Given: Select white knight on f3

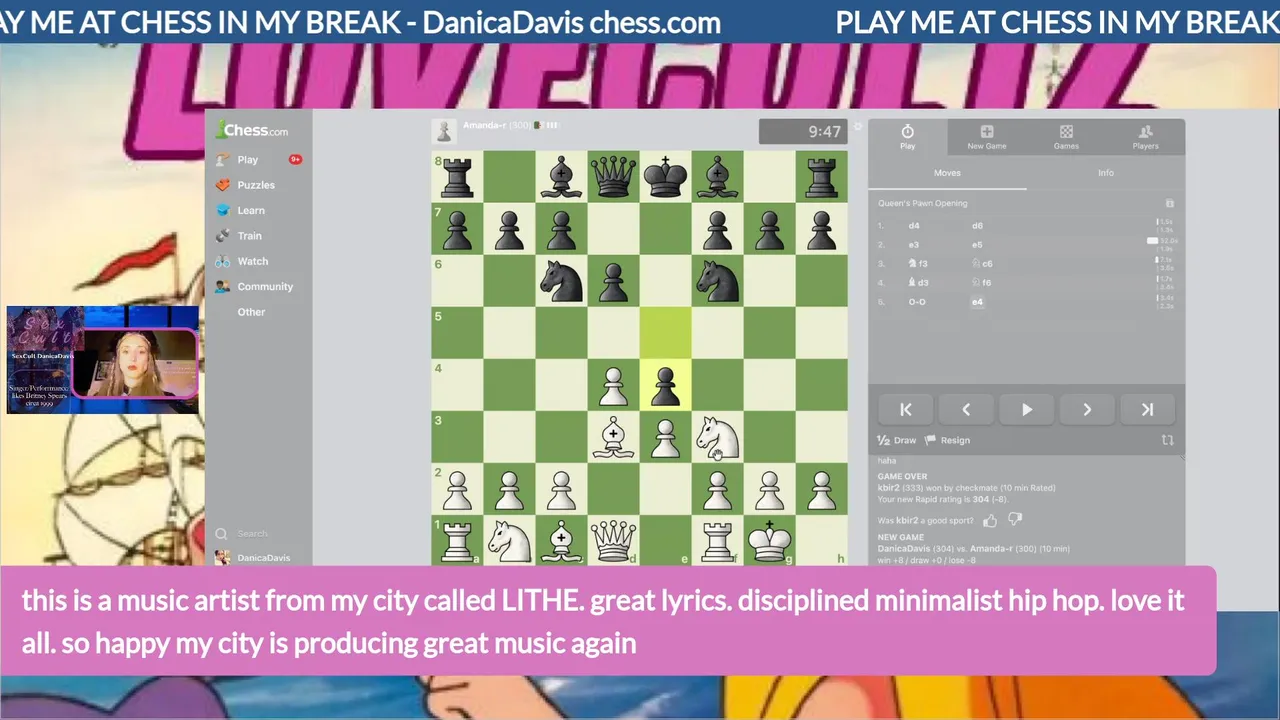Looking at the screenshot, I should pyautogui.click(x=717, y=437).
